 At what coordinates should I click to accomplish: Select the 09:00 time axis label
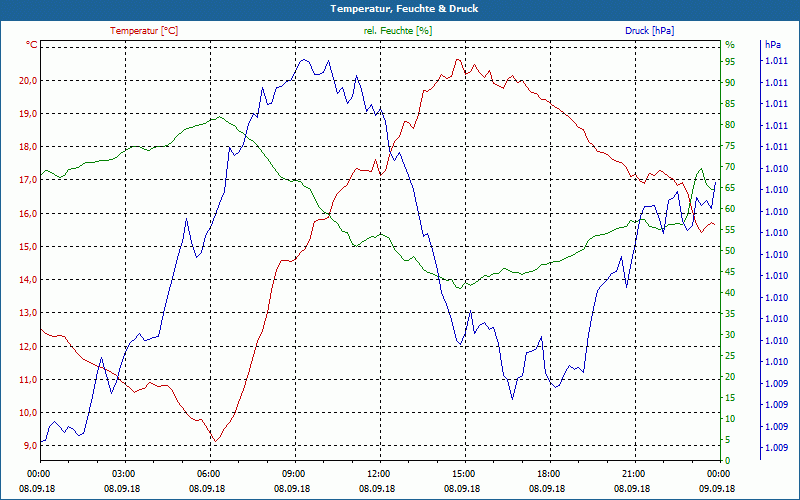(295, 473)
